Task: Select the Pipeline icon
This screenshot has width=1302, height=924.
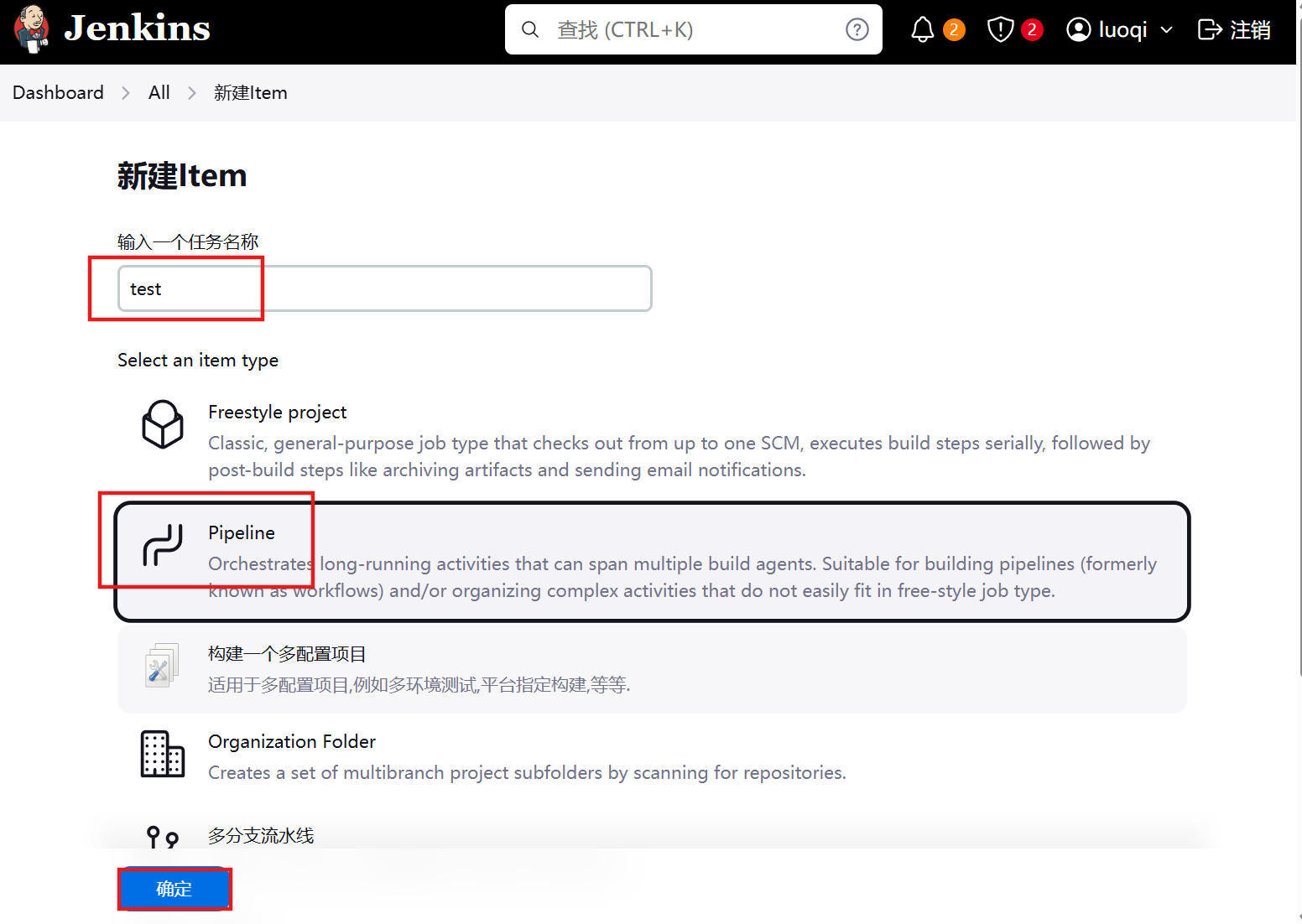Action: [x=163, y=545]
